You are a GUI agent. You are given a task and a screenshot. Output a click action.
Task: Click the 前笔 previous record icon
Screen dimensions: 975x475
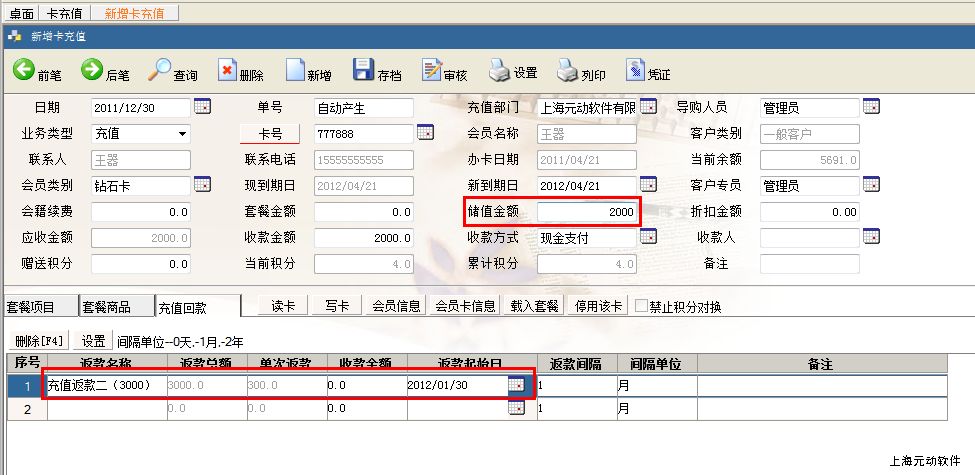(x=24, y=70)
